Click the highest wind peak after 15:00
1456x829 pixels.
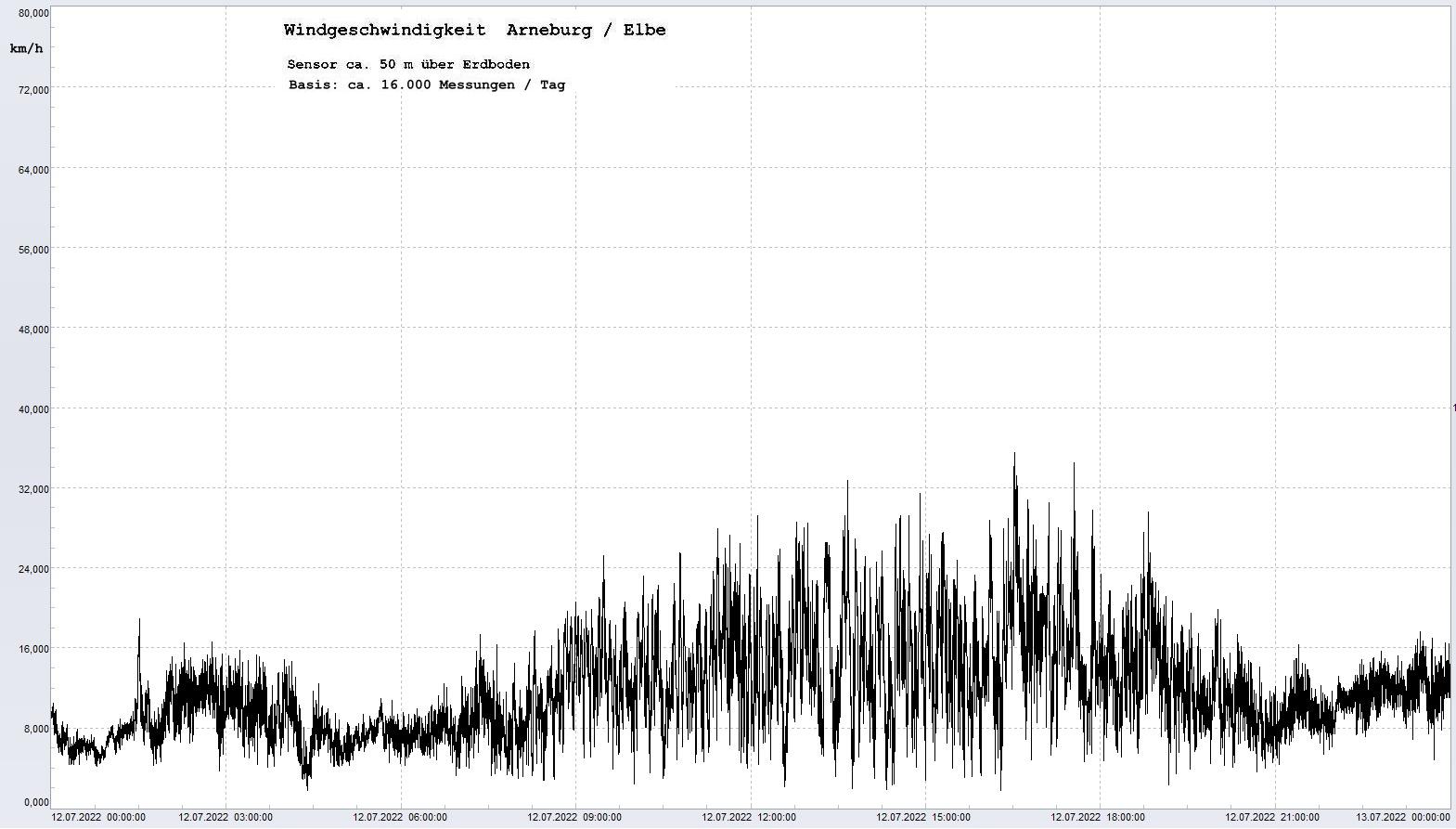point(1014,455)
